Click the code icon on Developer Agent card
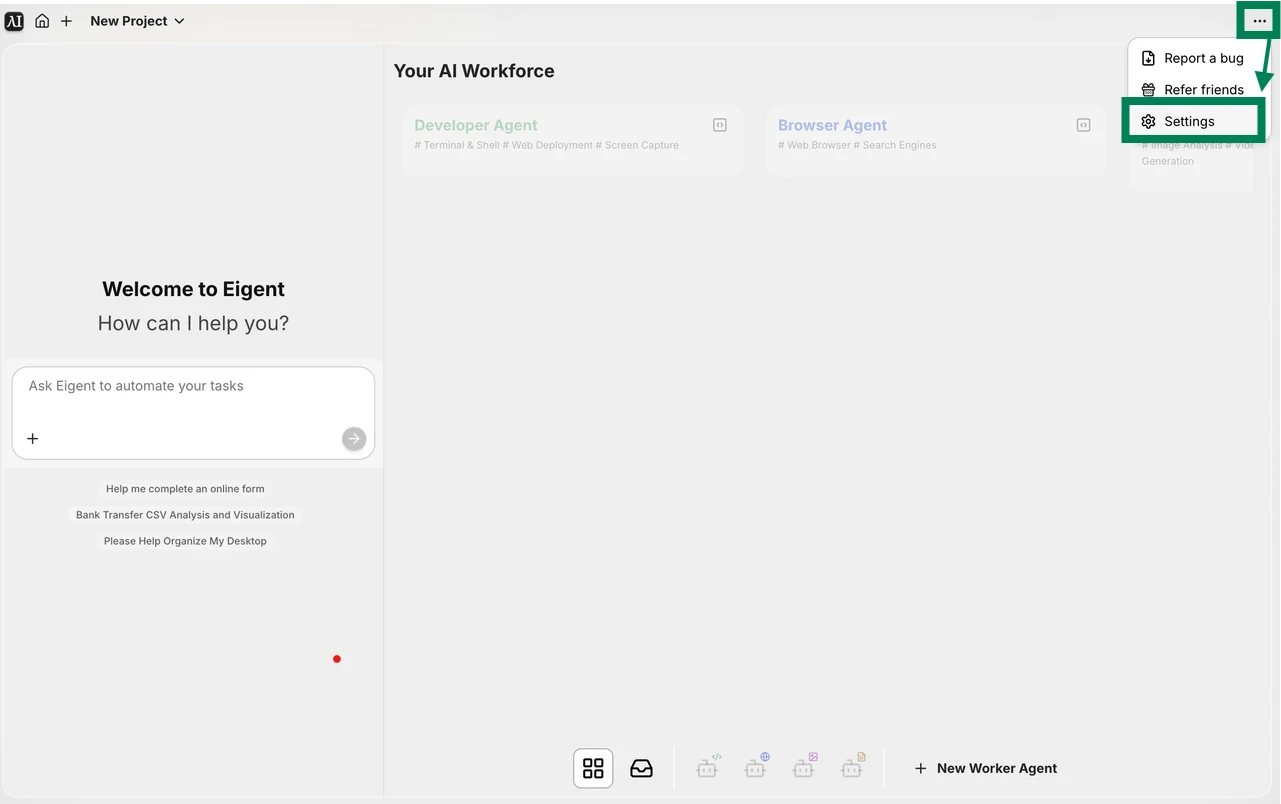 tap(719, 125)
